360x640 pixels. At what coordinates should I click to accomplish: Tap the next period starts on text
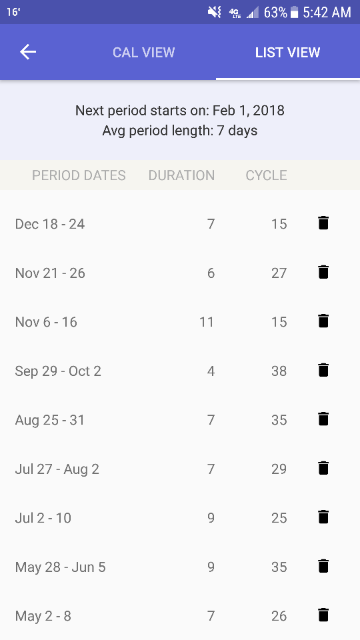point(180,111)
